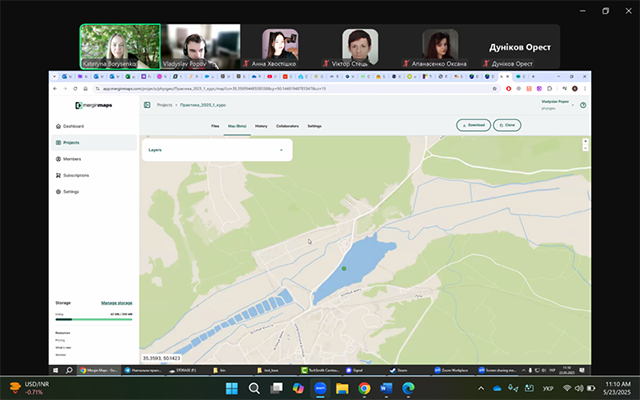This screenshot has height=400, width=640.
Task: Expand the Layers panel dropdown
Action: 281,149
